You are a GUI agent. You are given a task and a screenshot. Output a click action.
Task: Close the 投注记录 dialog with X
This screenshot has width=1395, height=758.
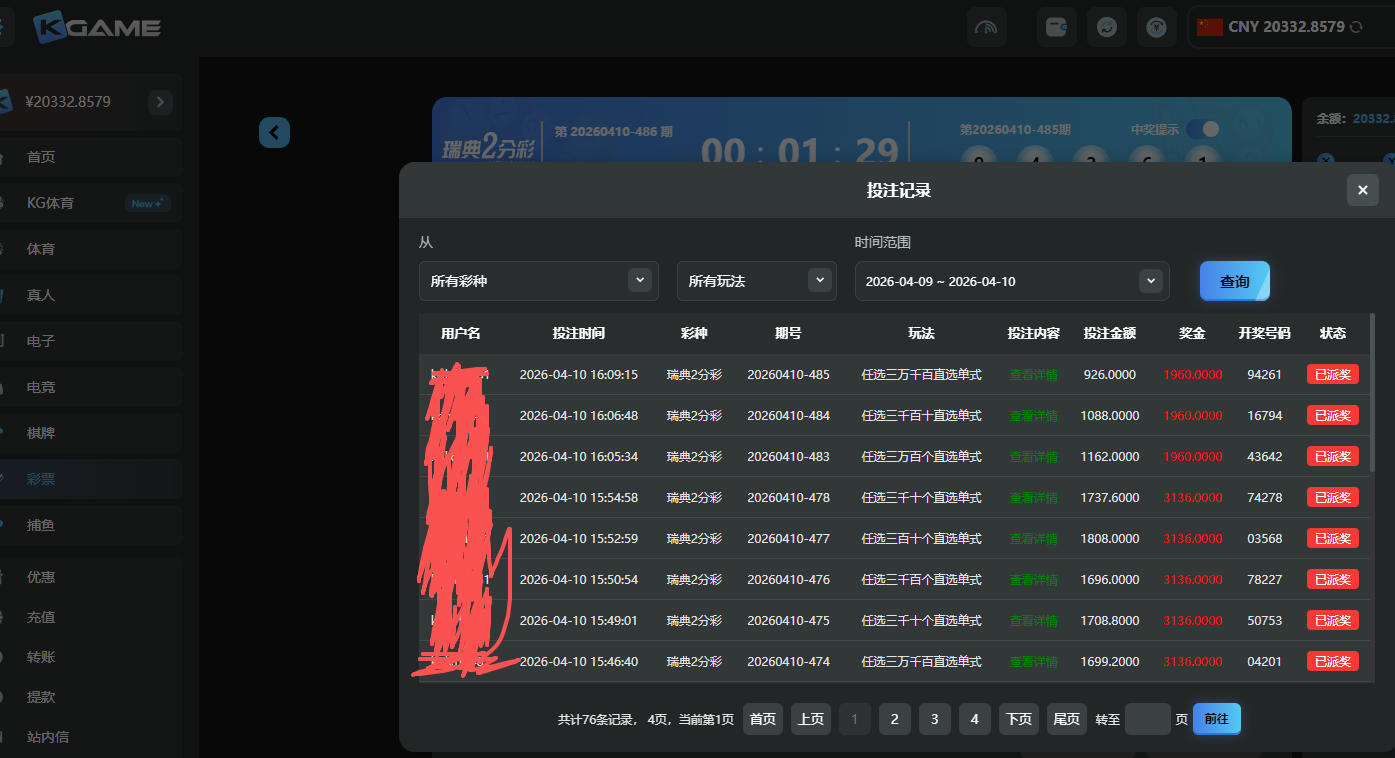(x=1362, y=190)
